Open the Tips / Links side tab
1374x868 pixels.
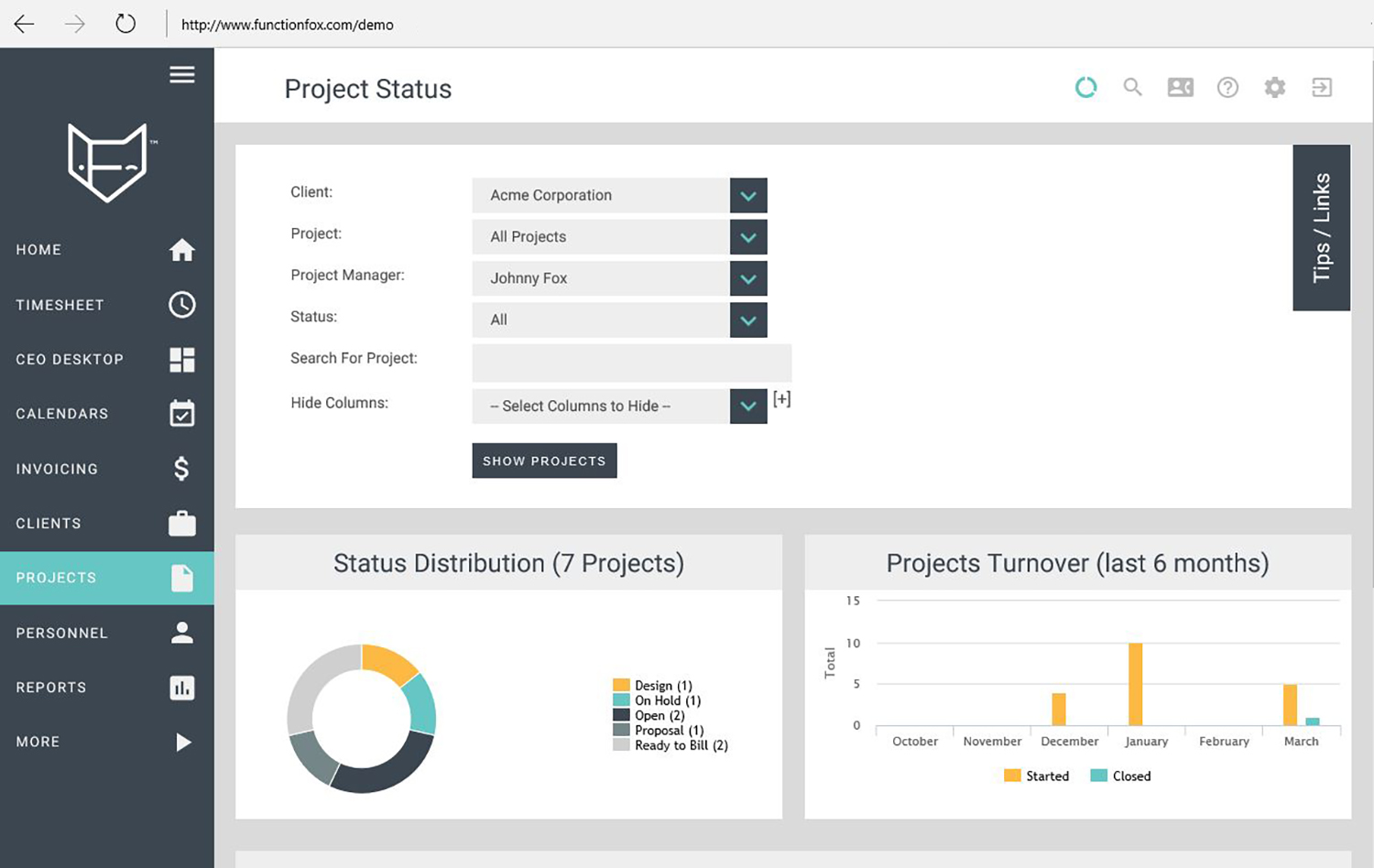coord(1321,228)
